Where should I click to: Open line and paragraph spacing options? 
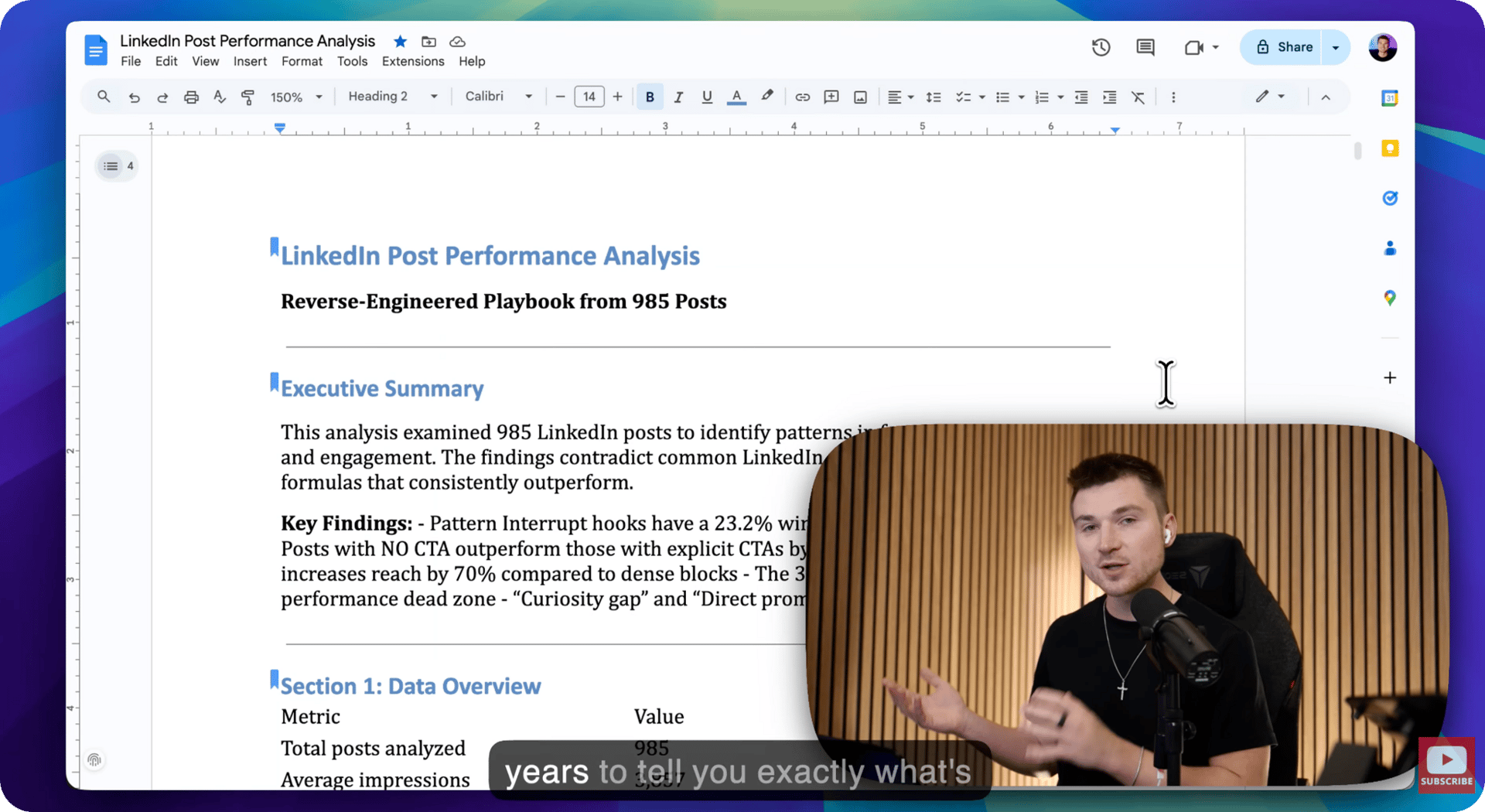[x=934, y=97]
